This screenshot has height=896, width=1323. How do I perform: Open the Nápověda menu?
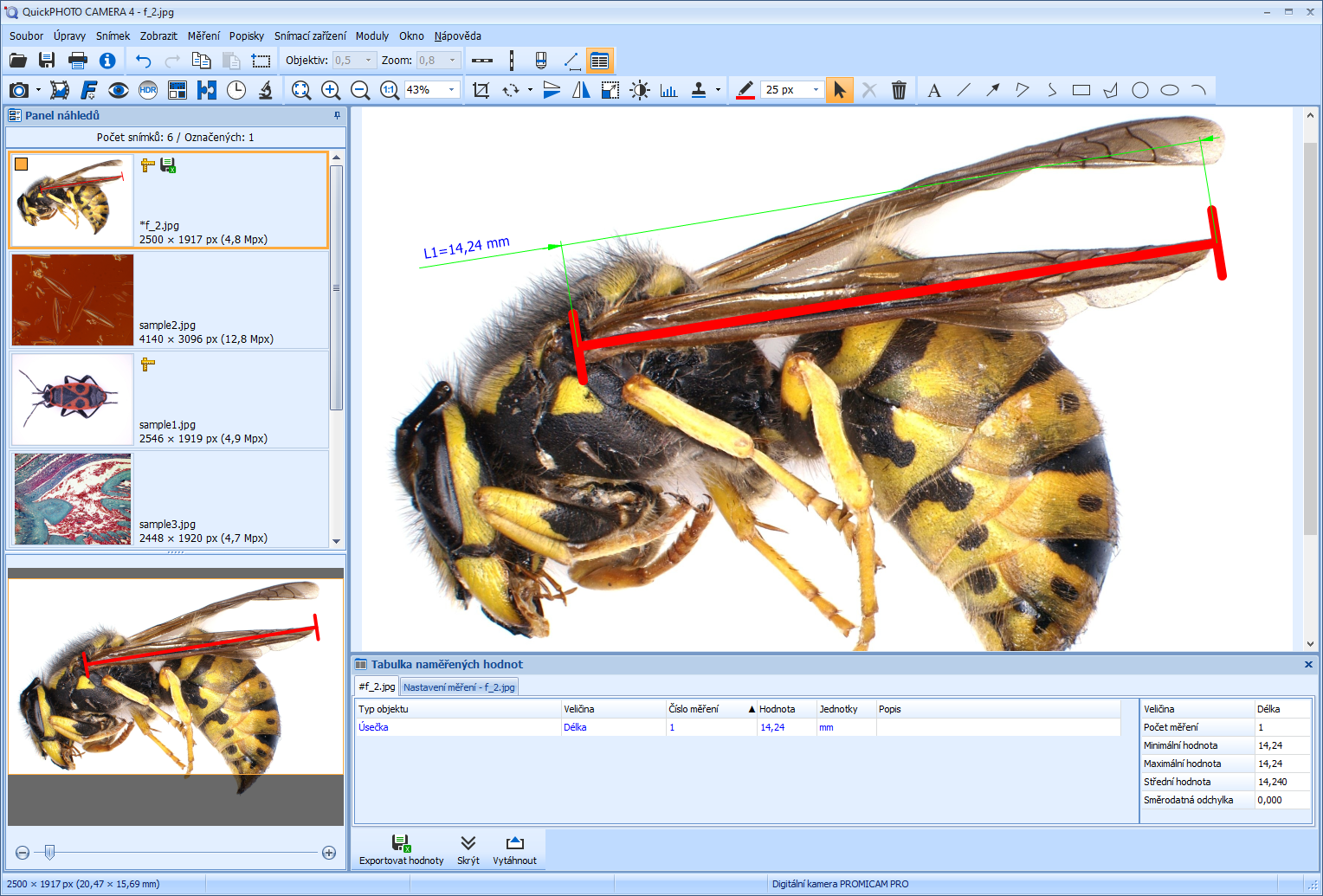[x=458, y=36]
